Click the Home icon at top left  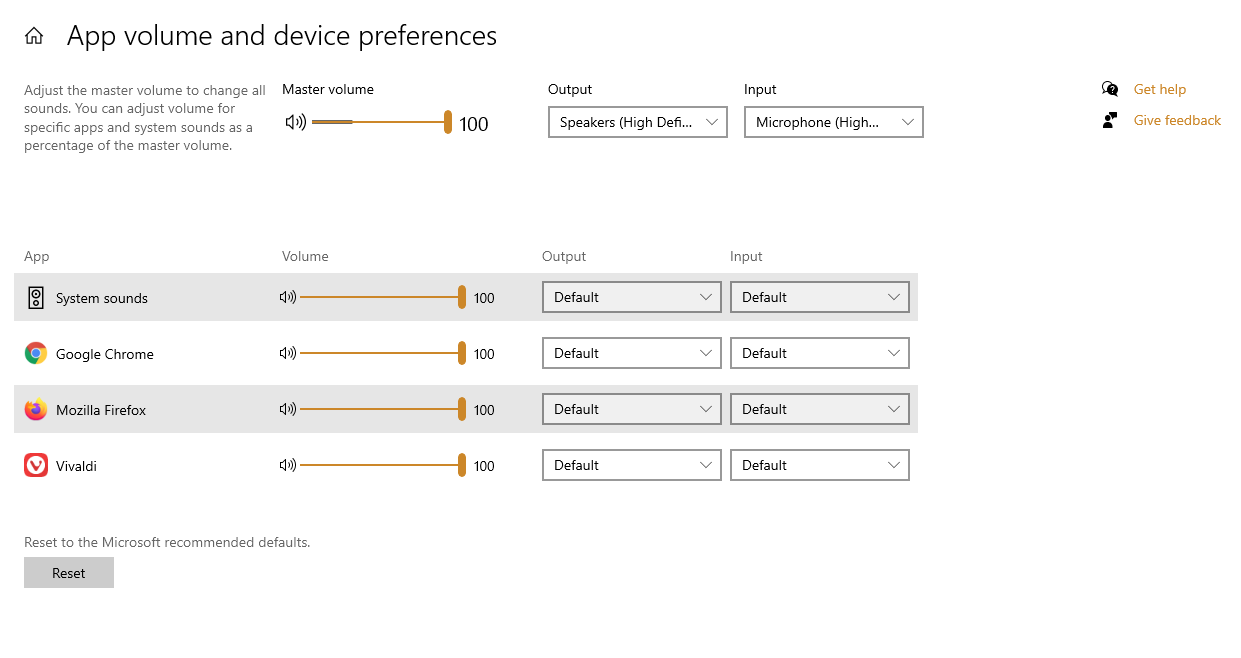(34, 37)
